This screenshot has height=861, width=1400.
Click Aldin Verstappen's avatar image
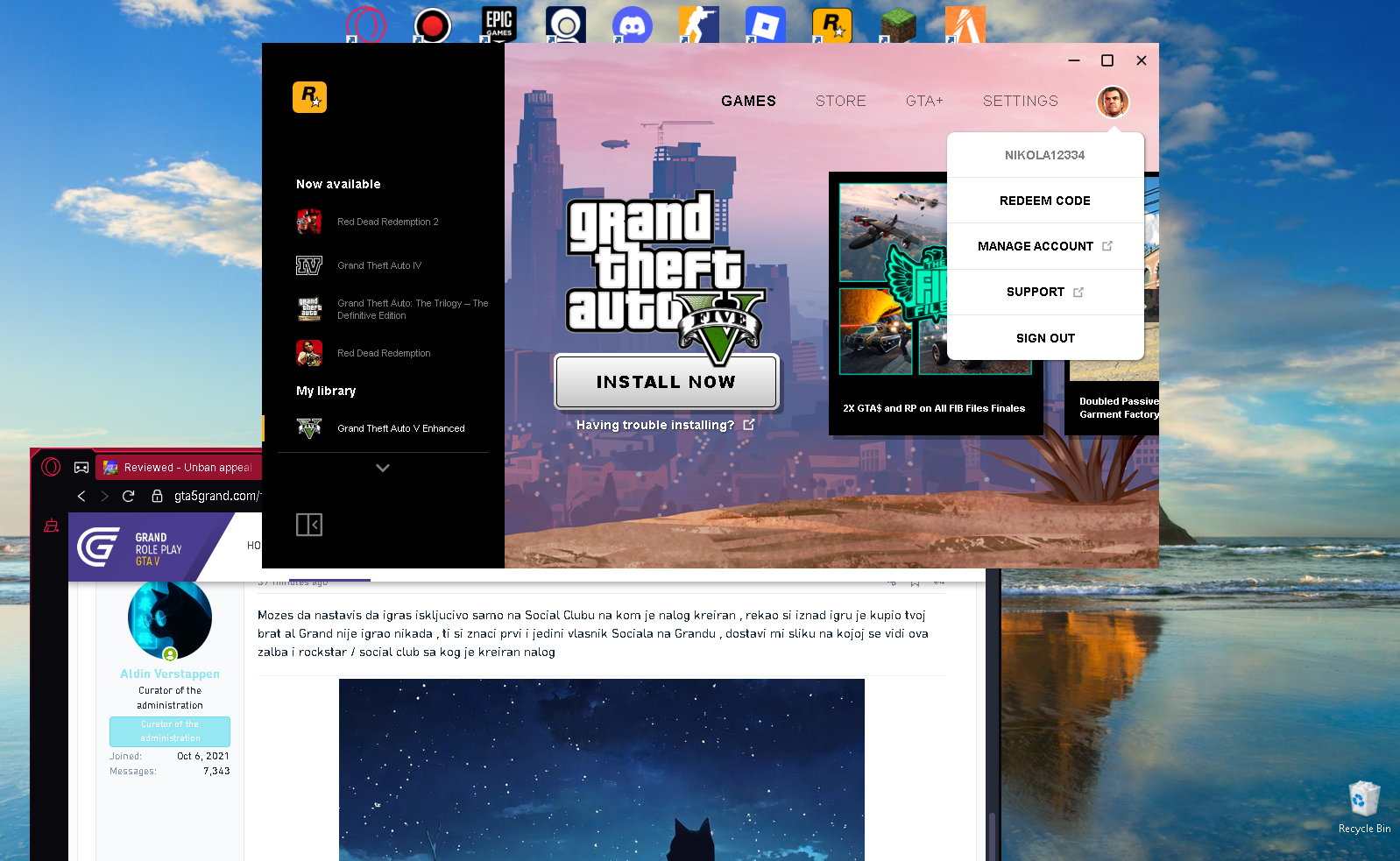(x=170, y=619)
